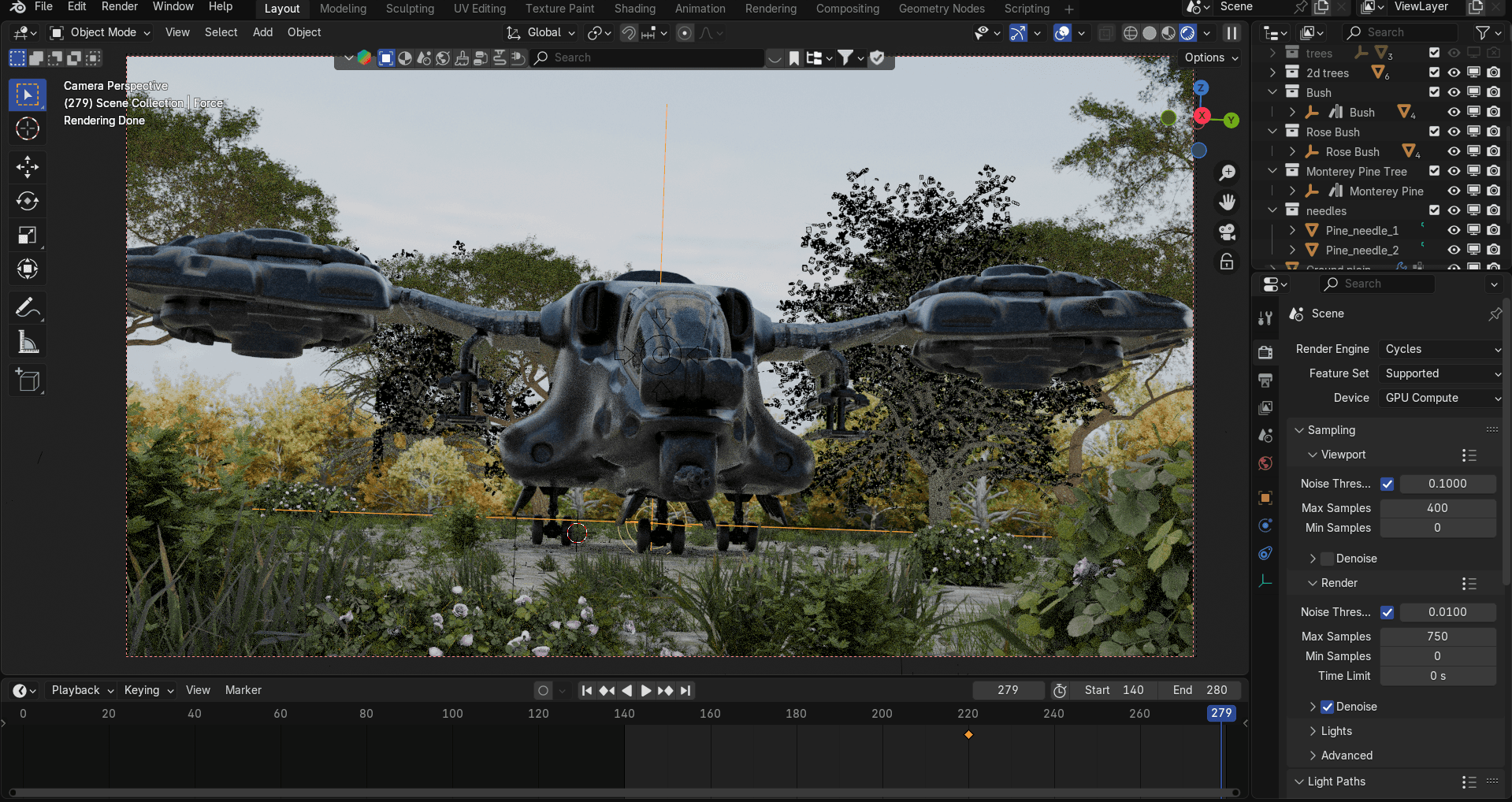This screenshot has width=1512, height=802.
Task: Exclude the needles collection from view layer
Action: 1434,210
